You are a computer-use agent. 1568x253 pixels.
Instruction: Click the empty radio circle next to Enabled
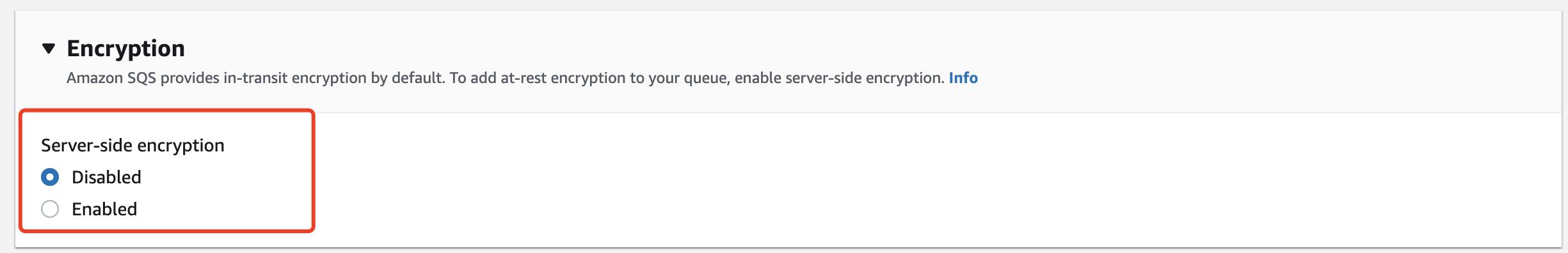tap(50, 209)
